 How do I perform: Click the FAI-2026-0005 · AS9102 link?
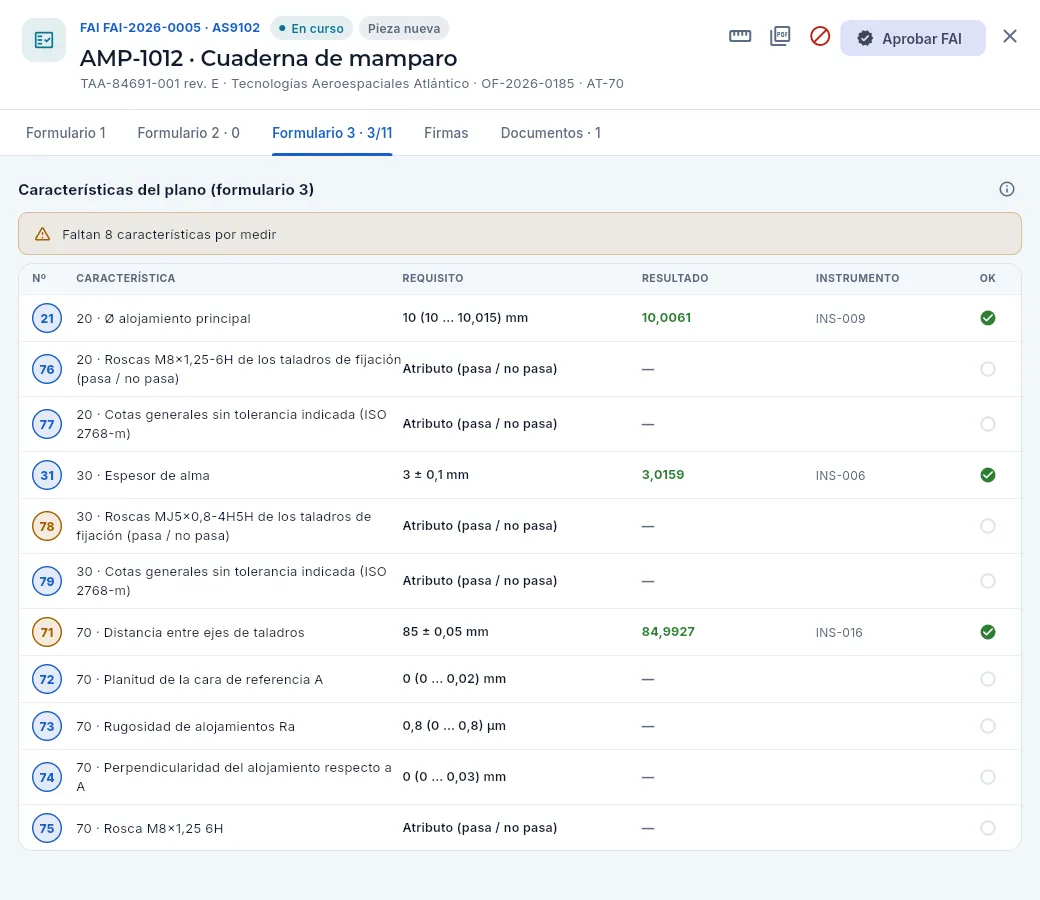point(170,28)
